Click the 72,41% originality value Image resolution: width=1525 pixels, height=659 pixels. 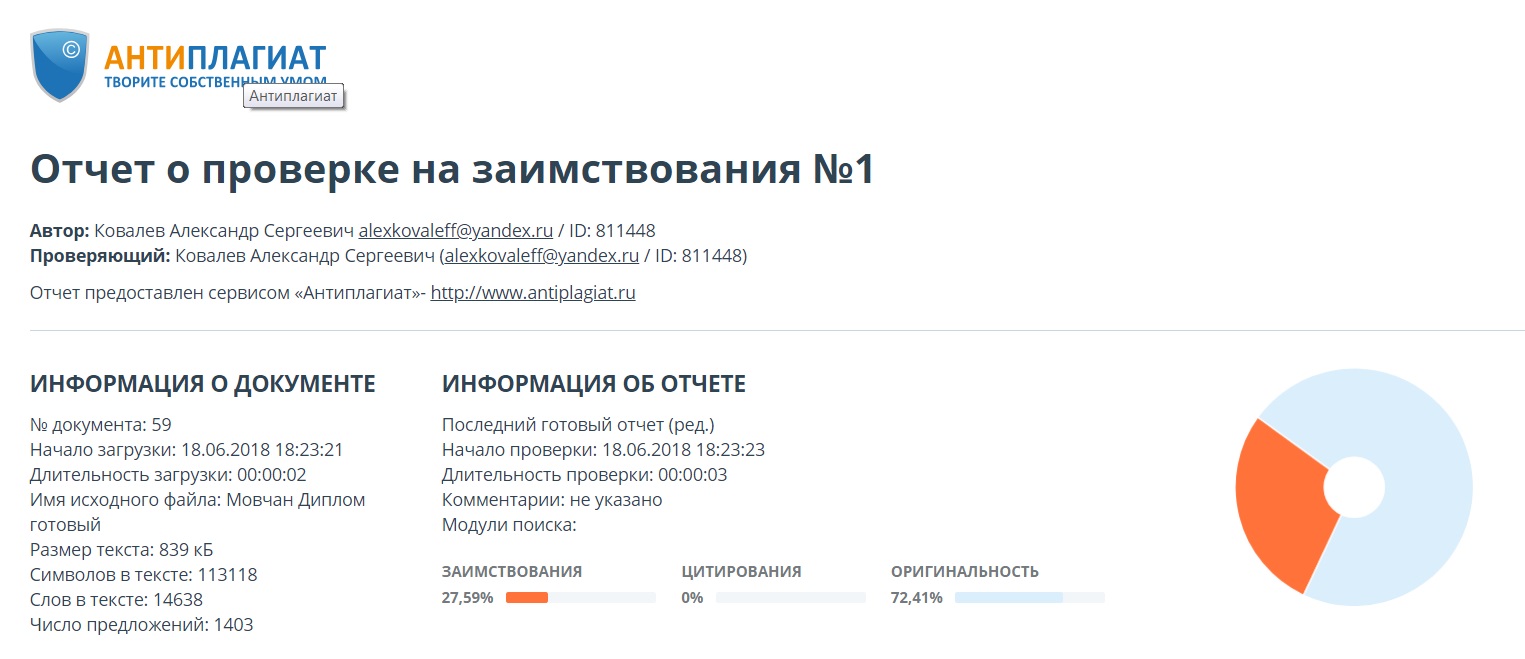click(916, 598)
